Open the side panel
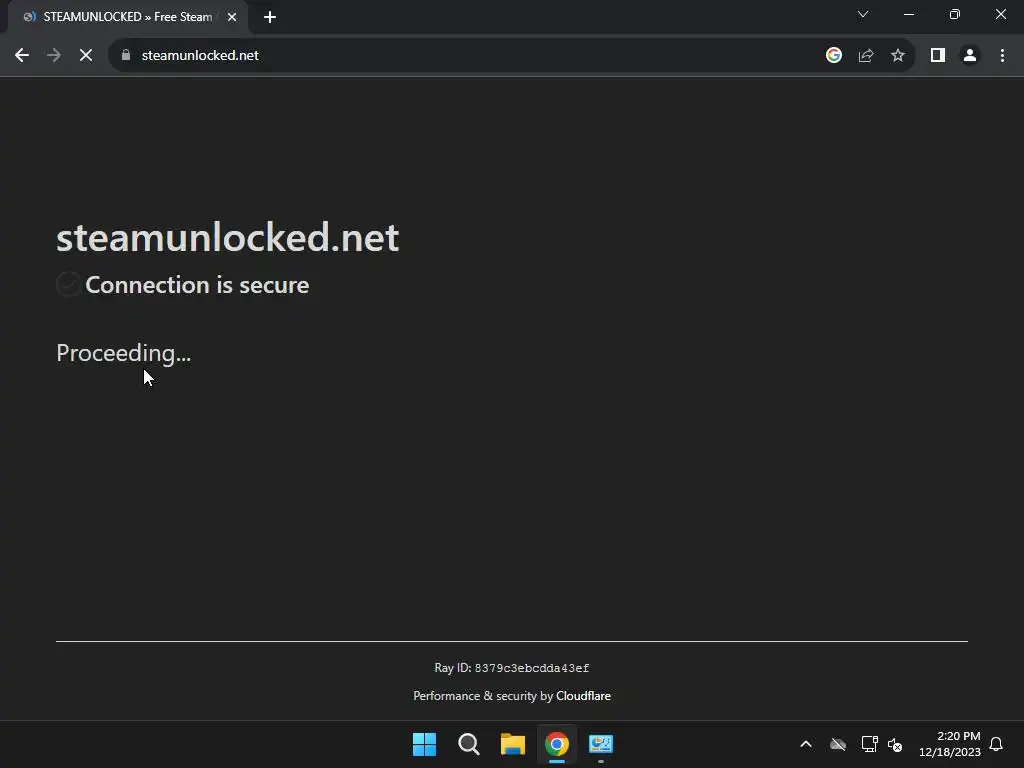Image resolution: width=1024 pixels, height=768 pixels. pyautogui.click(x=938, y=56)
